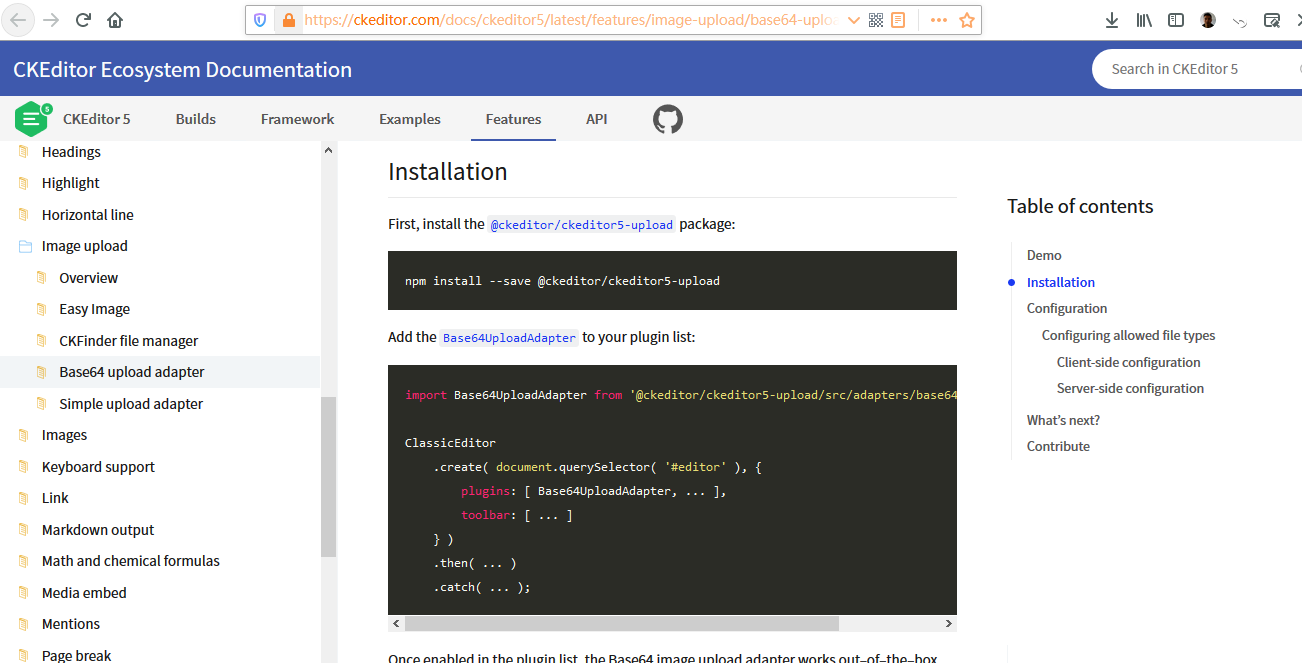Bookmark this page with the star icon
1302x663 pixels.
click(x=967, y=20)
